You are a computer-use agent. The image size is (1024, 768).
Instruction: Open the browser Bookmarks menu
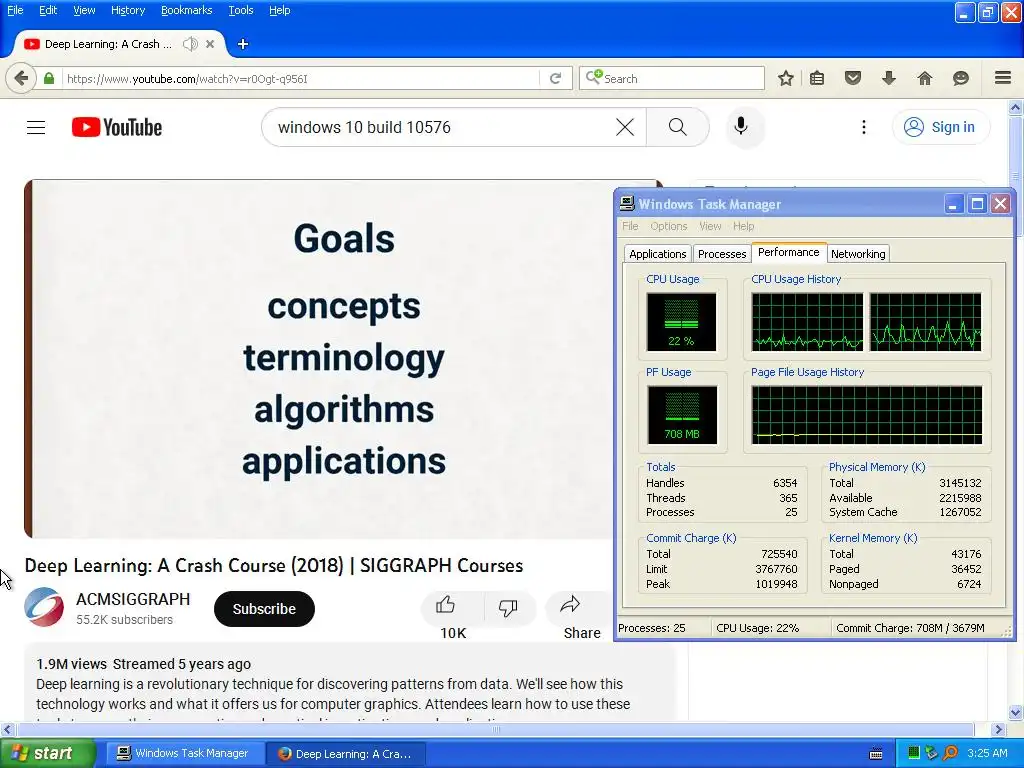pos(186,10)
